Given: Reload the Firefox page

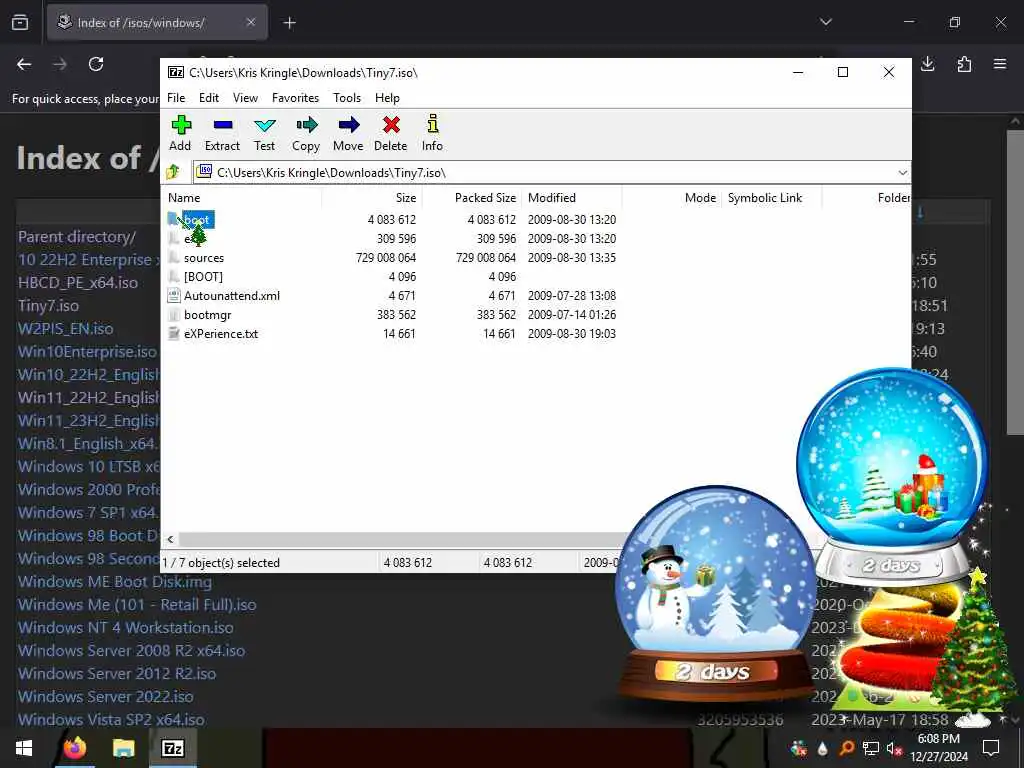Looking at the screenshot, I should coord(96,64).
